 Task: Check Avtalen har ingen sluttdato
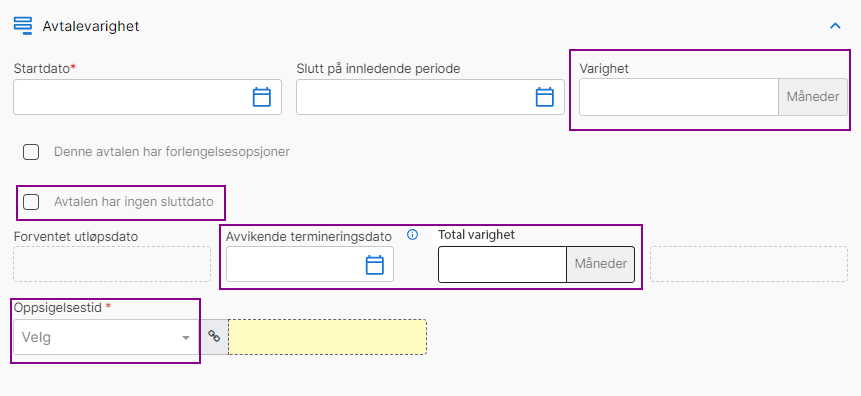coord(31,202)
